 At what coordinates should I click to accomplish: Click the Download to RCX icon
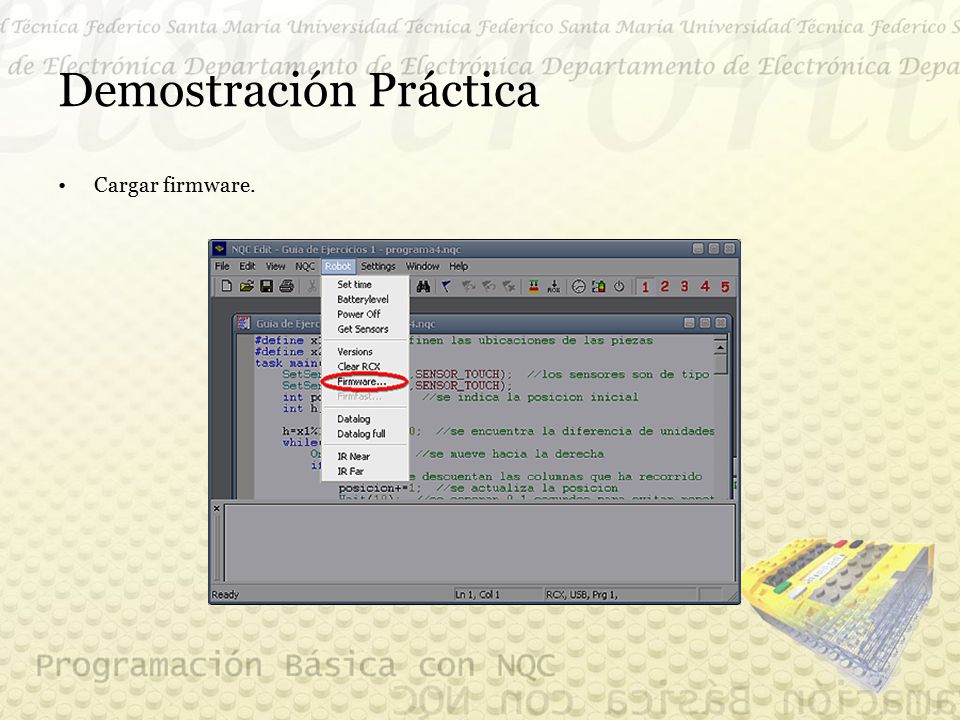click(554, 287)
